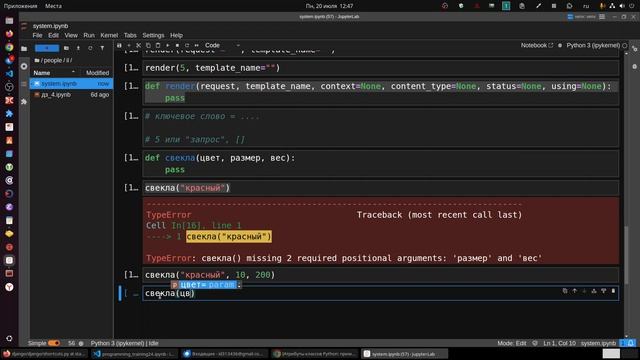Open the file browser filter icon
Viewport: 640px width, 360px height.
tap(102, 48)
